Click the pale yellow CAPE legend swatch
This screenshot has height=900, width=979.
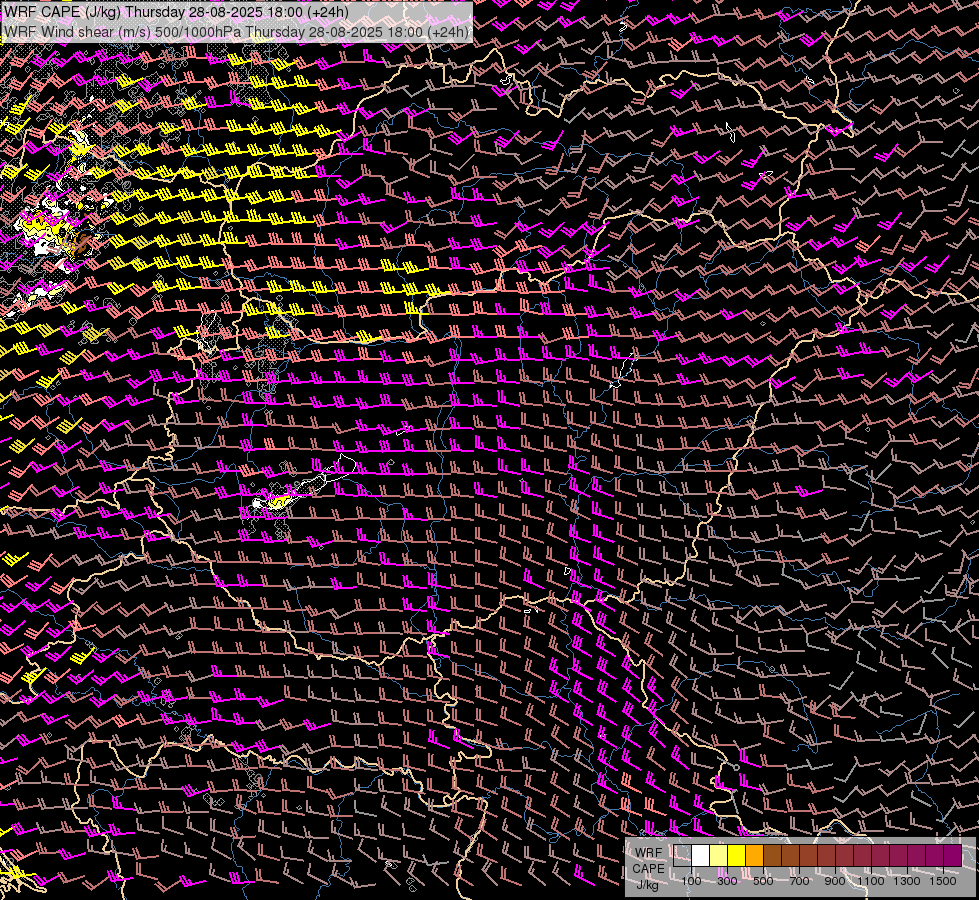coord(719,856)
